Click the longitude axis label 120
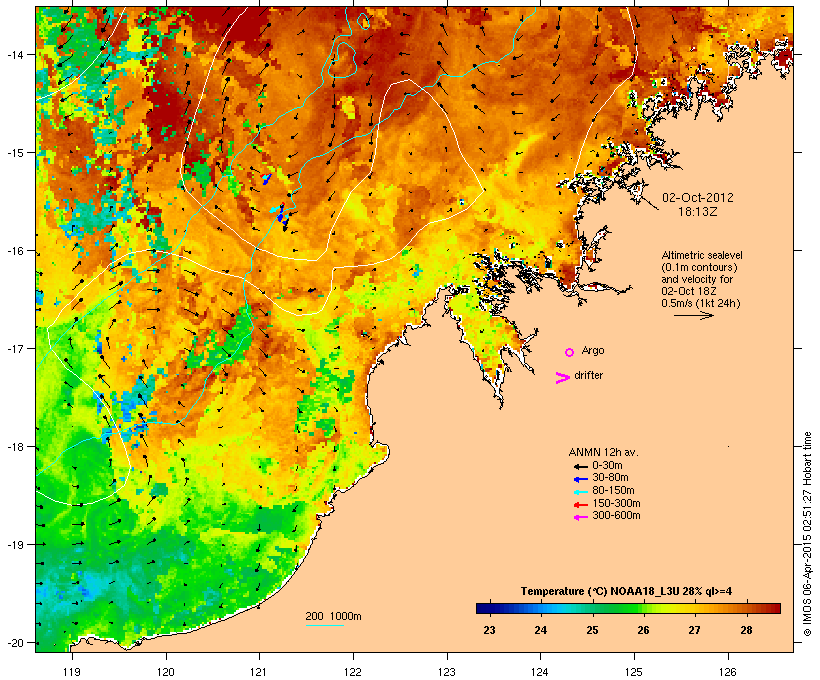The width and height of the screenshot is (820, 680). click(166, 672)
